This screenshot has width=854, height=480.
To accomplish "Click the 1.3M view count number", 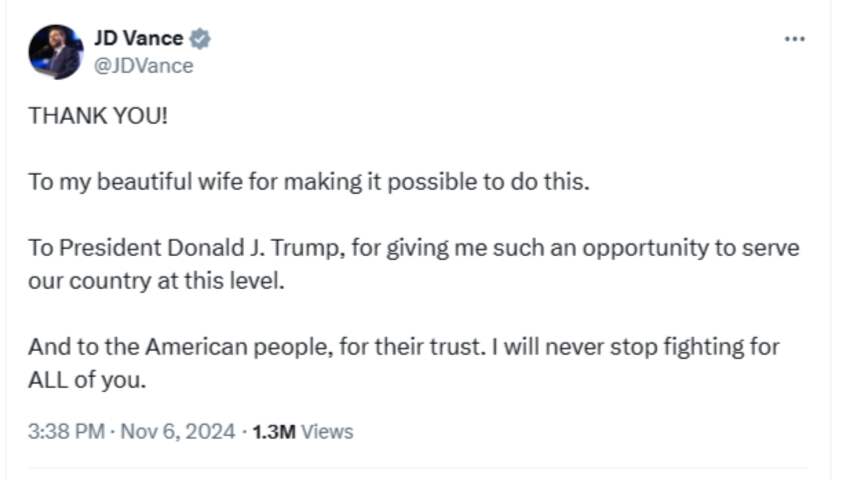I will click(275, 432).
